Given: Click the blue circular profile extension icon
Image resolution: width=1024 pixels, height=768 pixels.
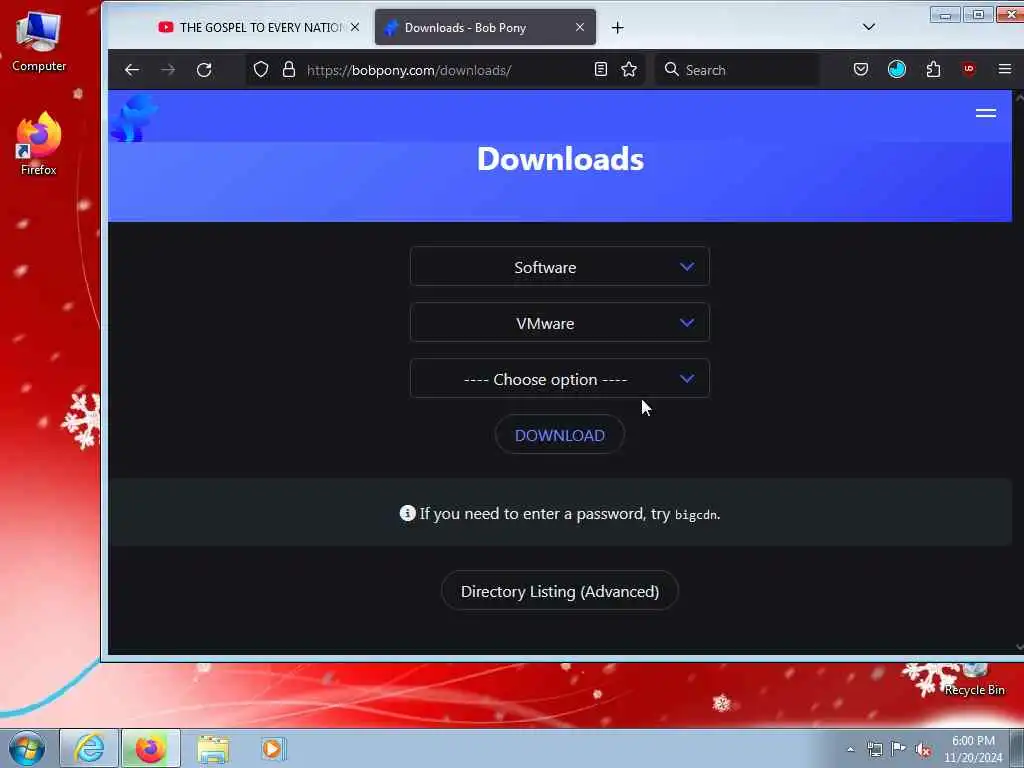Looking at the screenshot, I should [897, 69].
